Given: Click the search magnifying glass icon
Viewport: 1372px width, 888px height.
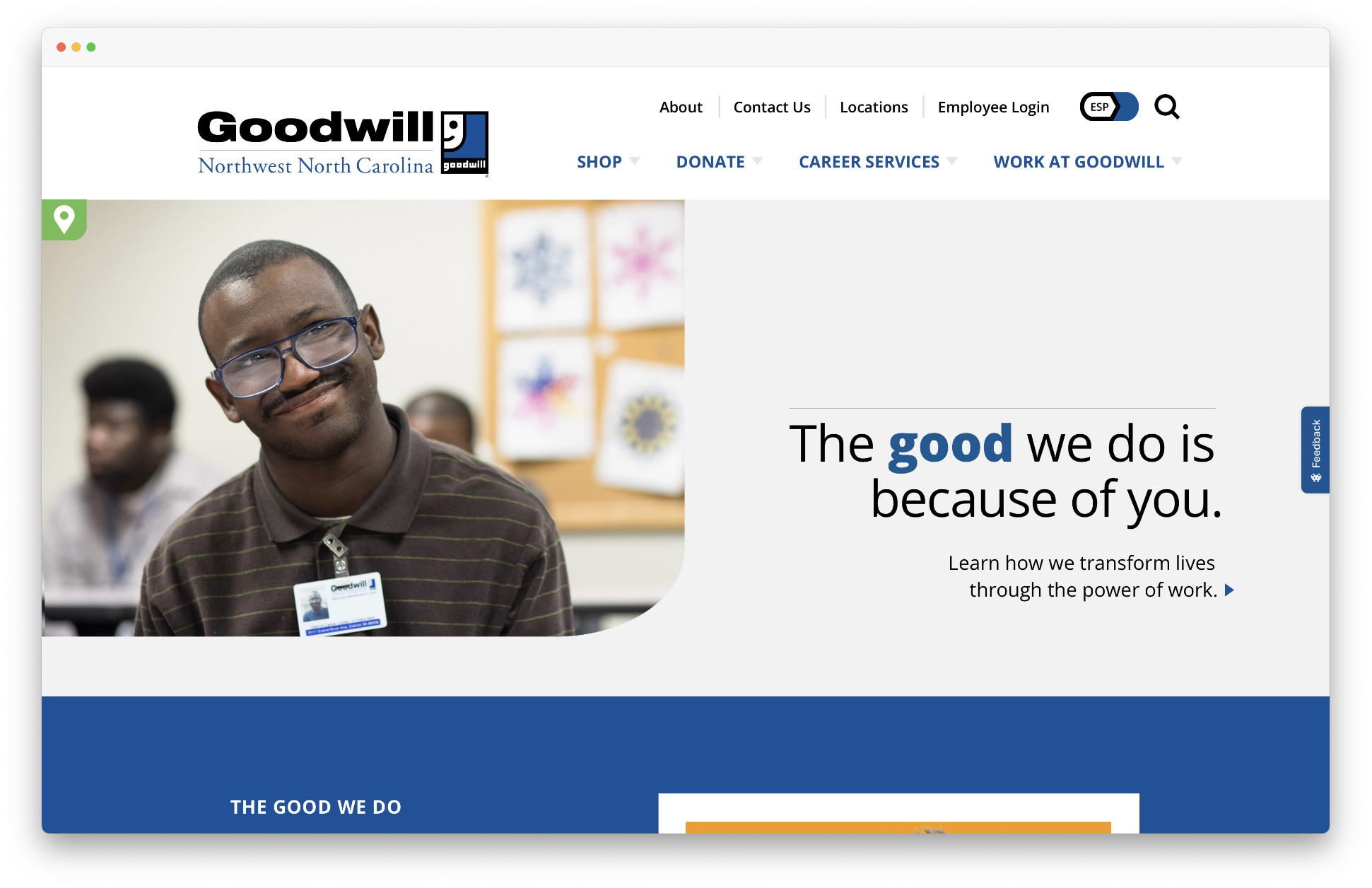Looking at the screenshot, I should [x=1166, y=107].
